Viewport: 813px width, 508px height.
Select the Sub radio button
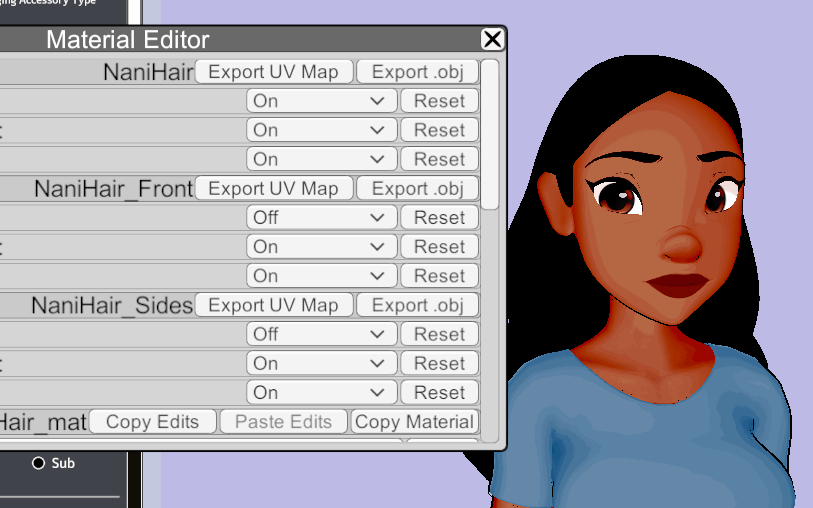click(38, 463)
